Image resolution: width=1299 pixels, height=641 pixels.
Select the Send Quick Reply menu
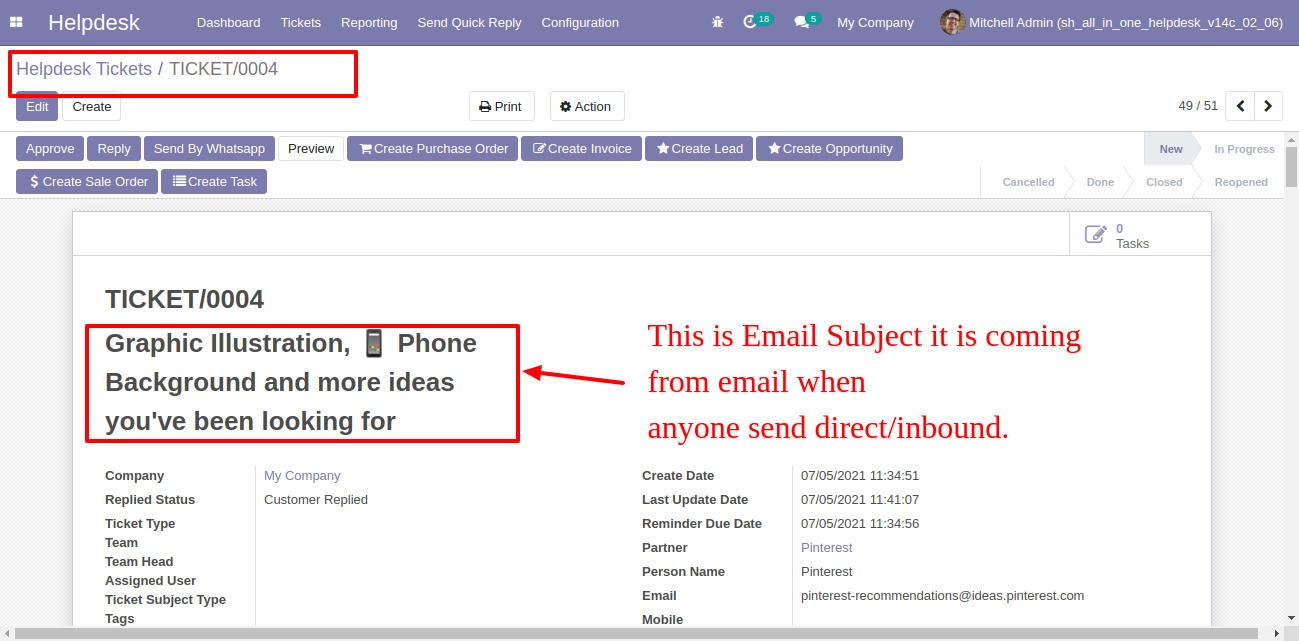(469, 22)
